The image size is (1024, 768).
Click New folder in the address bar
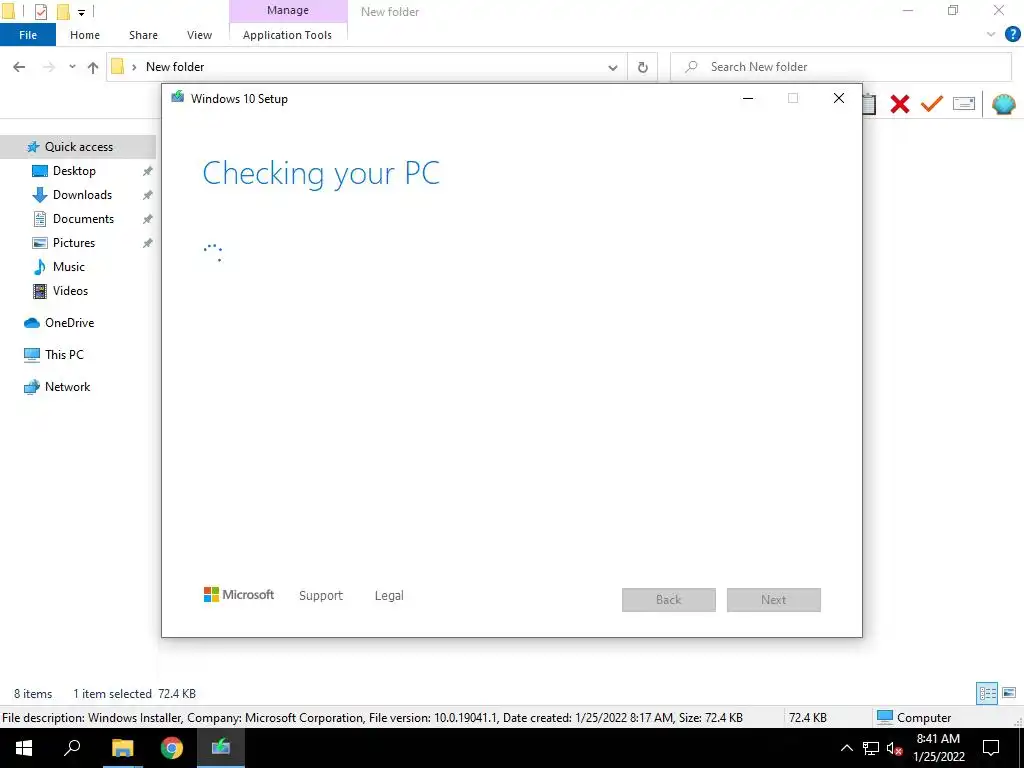click(x=175, y=67)
